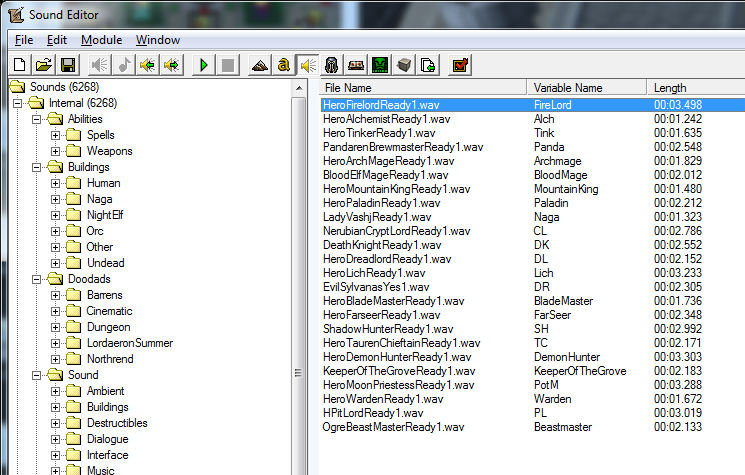745x475 pixels.
Task: Collapse the Doodads folder node
Action: point(37,279)
